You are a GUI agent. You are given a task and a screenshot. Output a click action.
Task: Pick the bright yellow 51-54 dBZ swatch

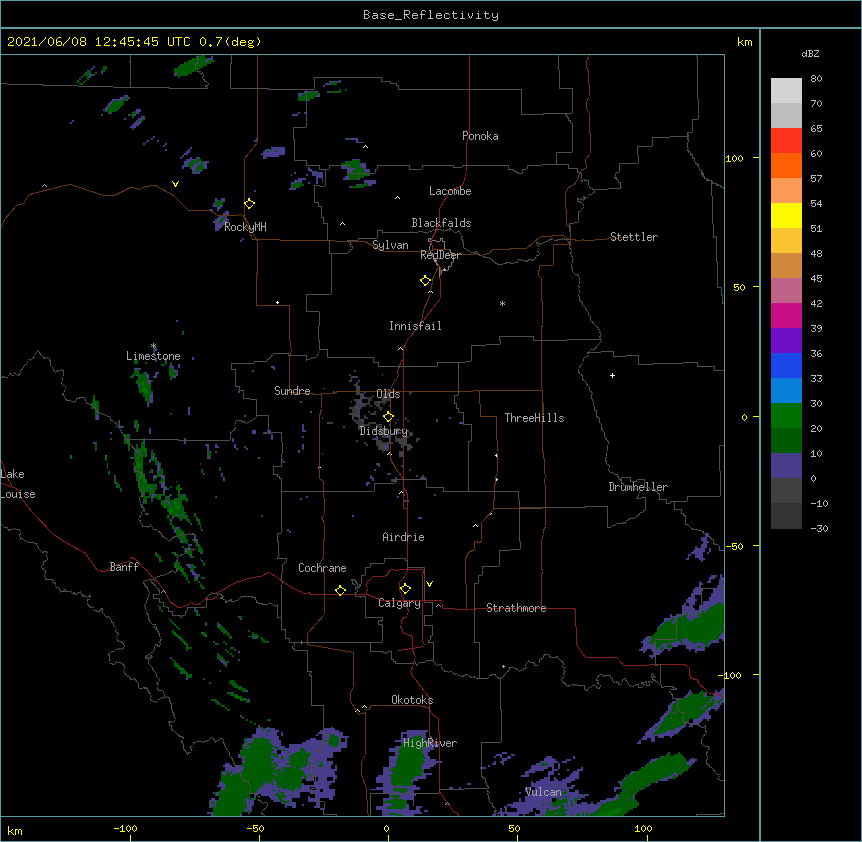coord(786,215)
